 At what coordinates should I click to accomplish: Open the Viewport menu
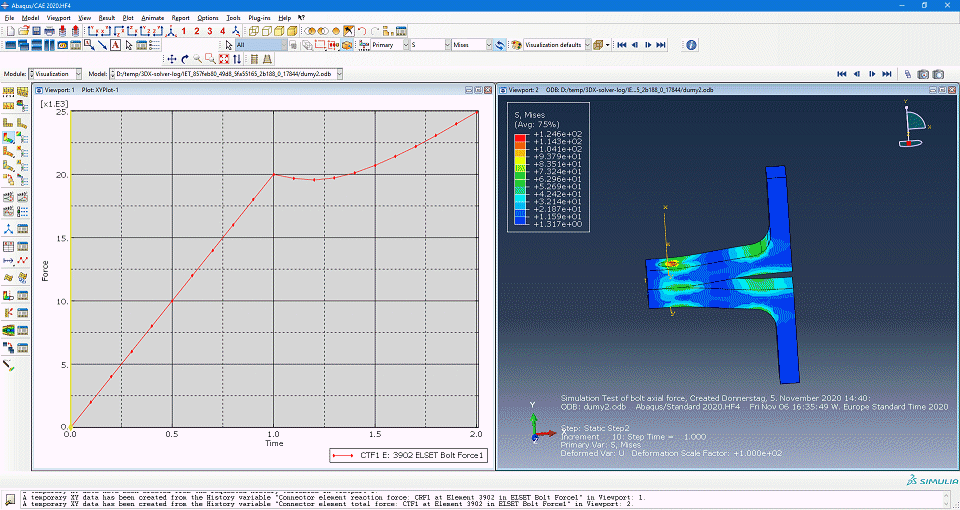(x=59, y=18)
